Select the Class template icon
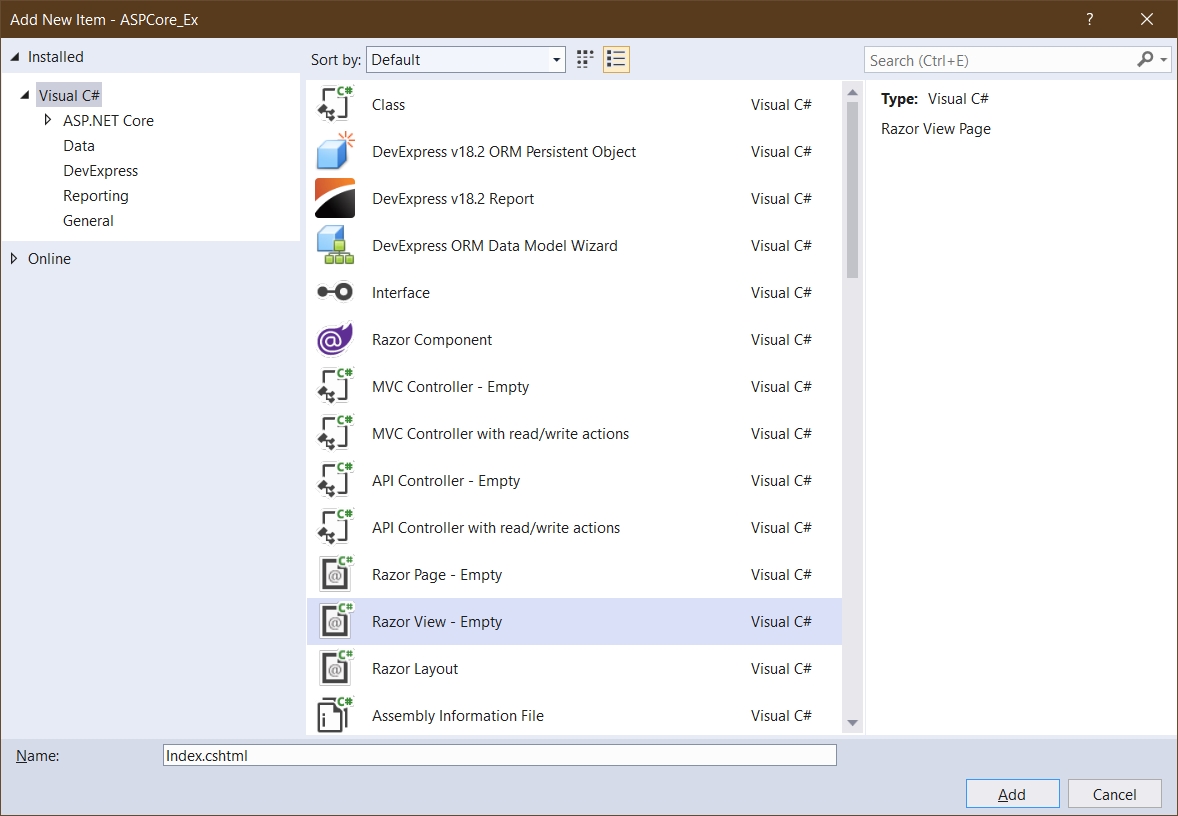 point(335,104)
